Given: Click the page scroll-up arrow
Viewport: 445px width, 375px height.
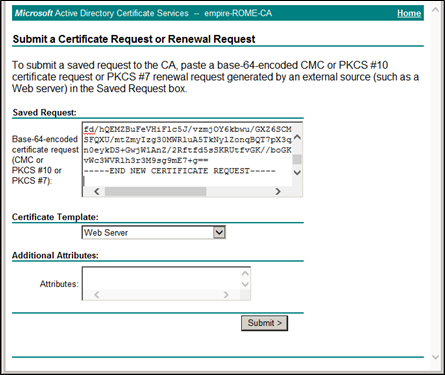Looking at the screenshot, I should (435, 10).
